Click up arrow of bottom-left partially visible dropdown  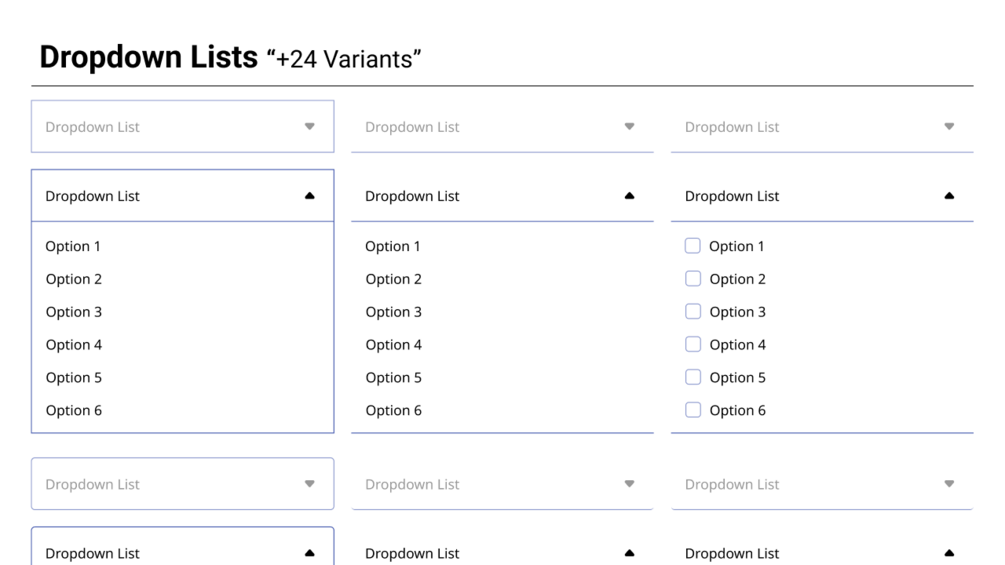tap(309, 553)
